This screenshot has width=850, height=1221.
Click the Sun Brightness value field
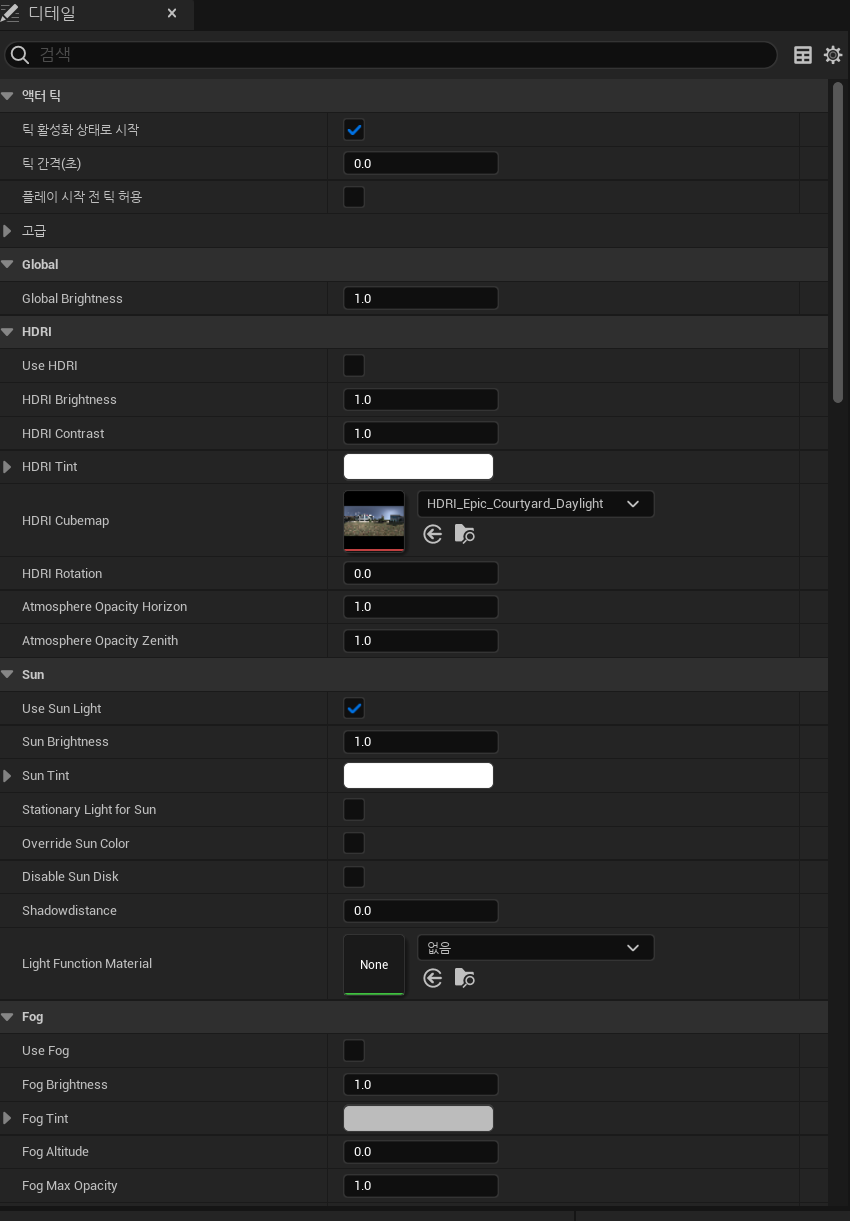point(421,742)
